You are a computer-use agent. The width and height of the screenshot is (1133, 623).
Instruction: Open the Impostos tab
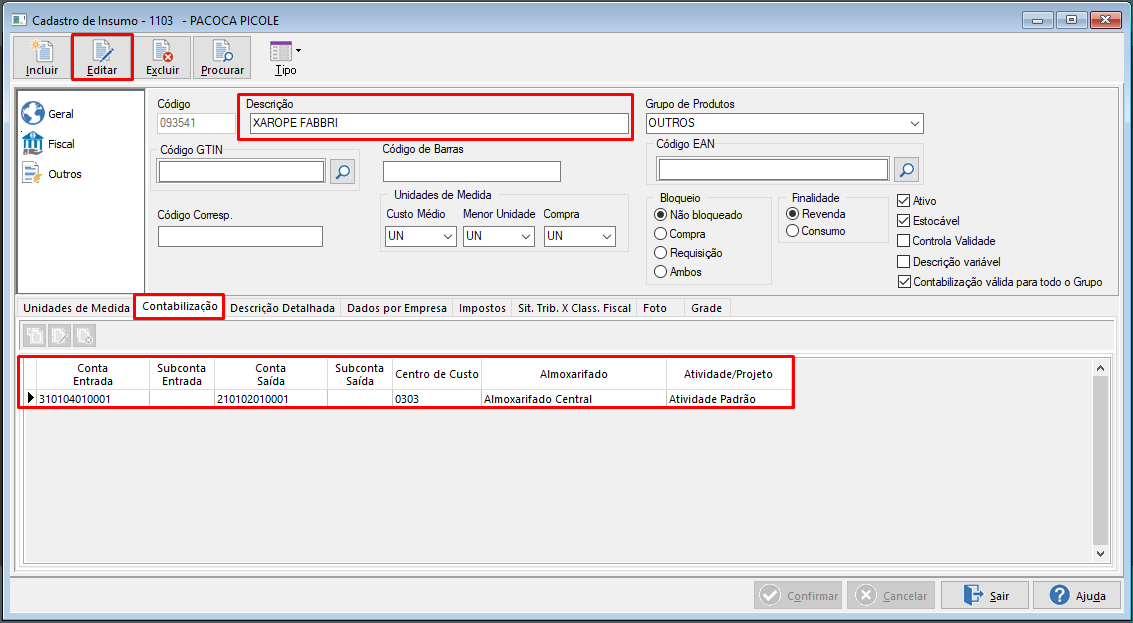tap(483, 308)
